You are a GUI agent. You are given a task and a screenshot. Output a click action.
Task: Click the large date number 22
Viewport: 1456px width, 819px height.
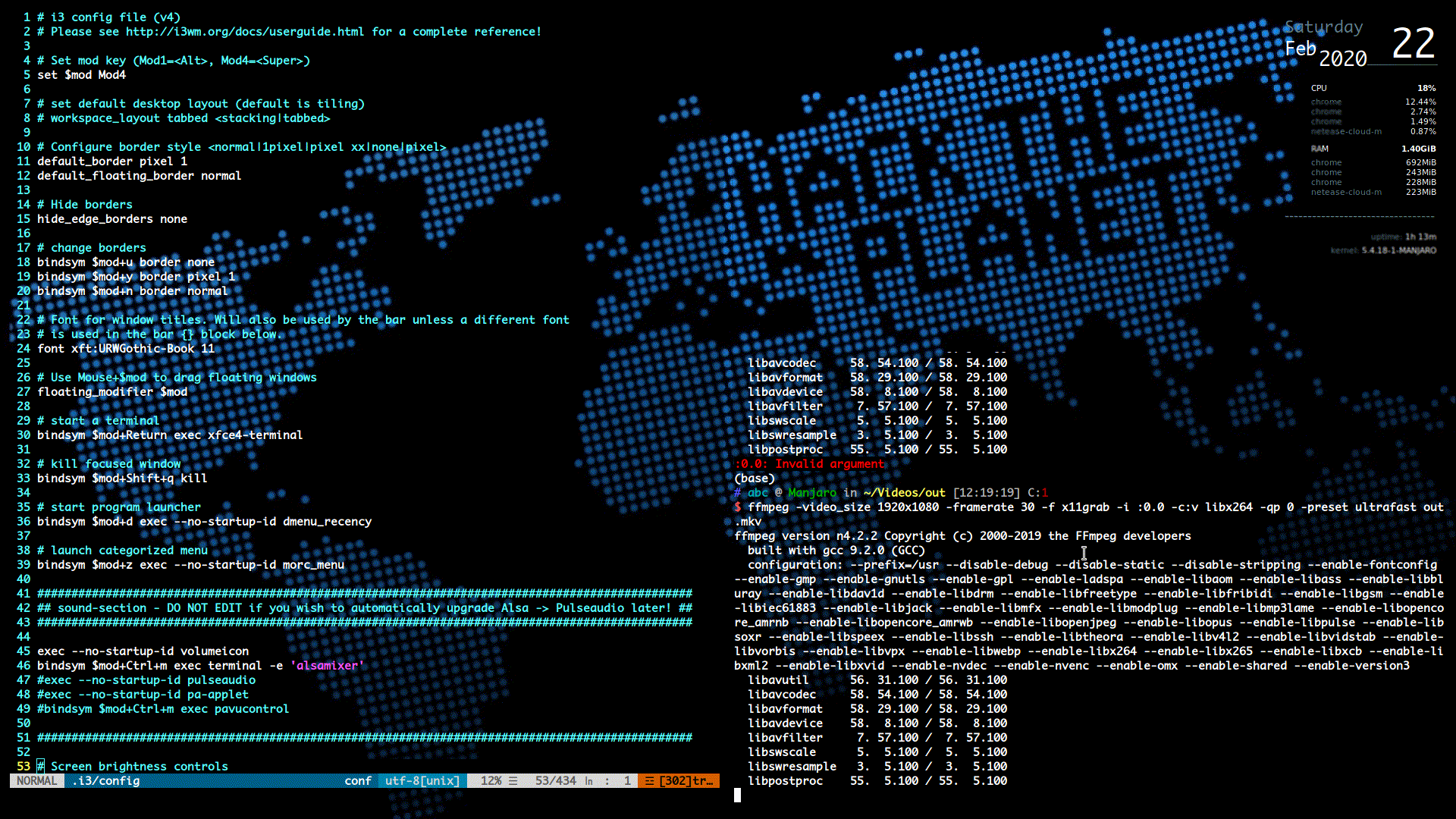click(1413, 43)
